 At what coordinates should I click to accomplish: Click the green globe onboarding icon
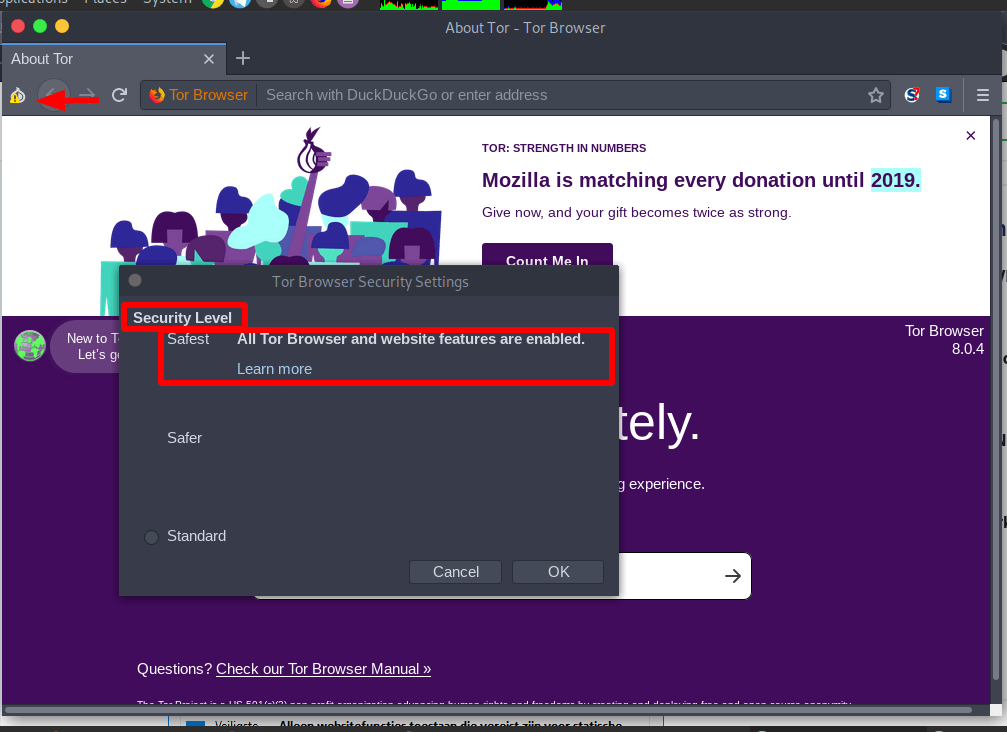[x=30, y=345]
